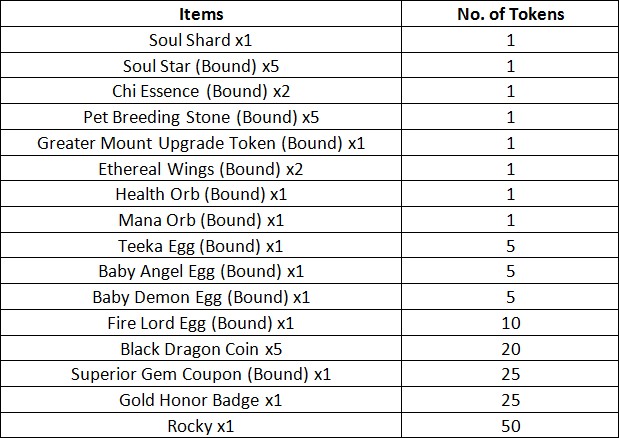This screenshot has width=619, height=438.
Task: Select Pet Breeding Stone (Bound) x5 cell
Action: click(201, 117)
